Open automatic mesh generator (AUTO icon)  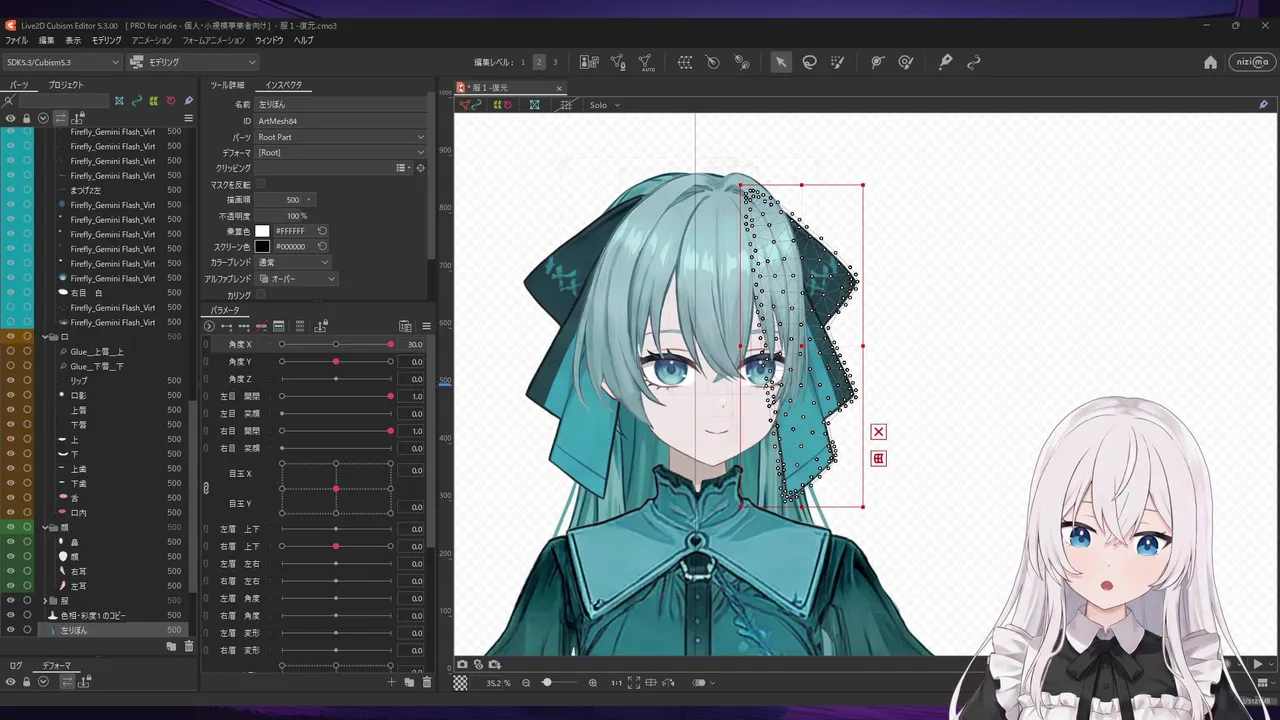tap(646, 62)
